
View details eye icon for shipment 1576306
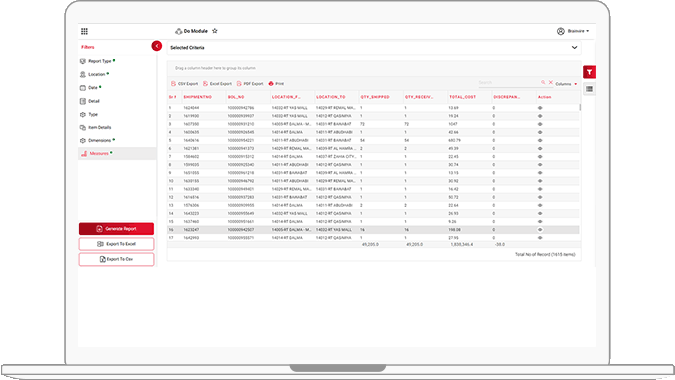click(540, 206)
